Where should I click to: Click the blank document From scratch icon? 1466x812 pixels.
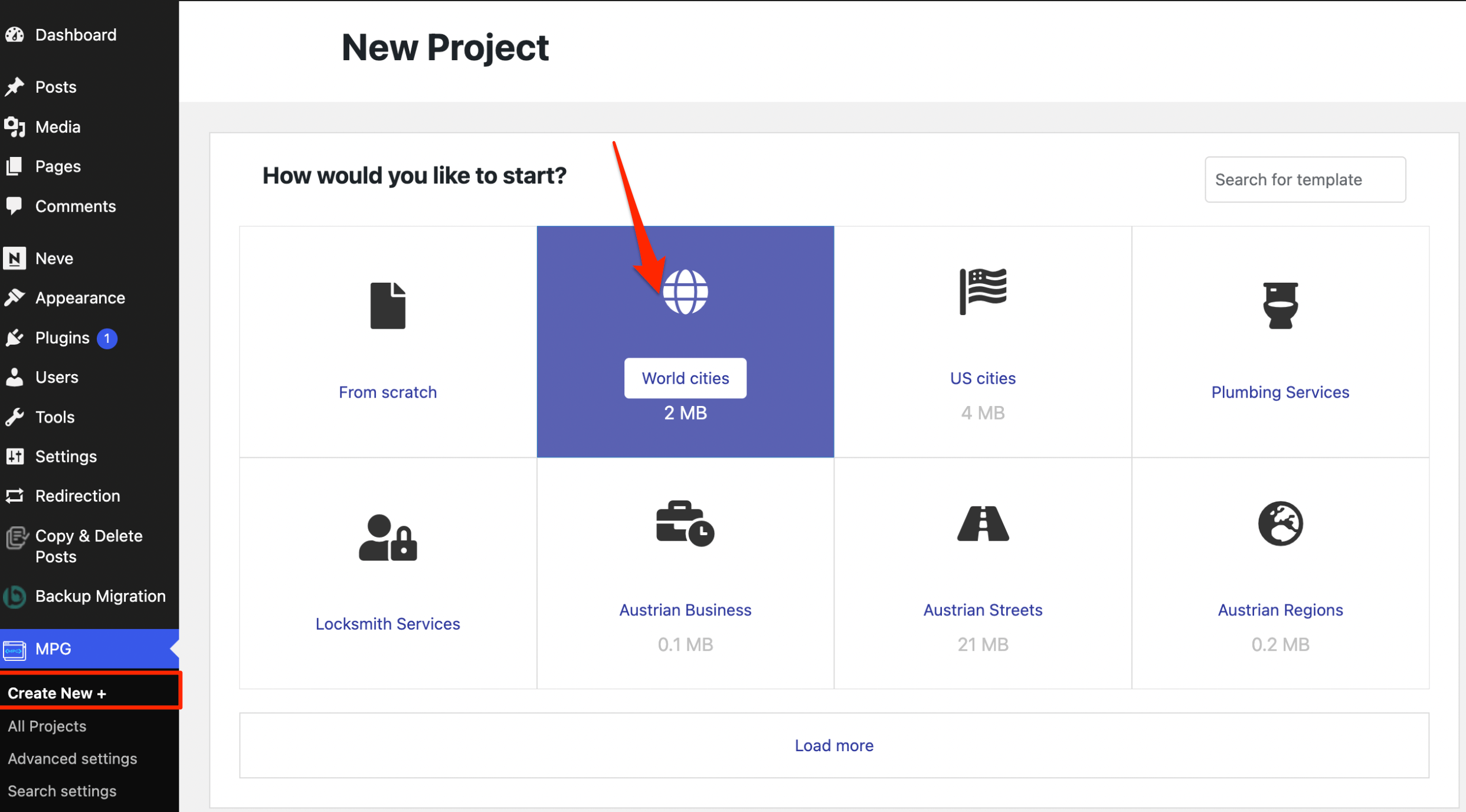point(388,305)
